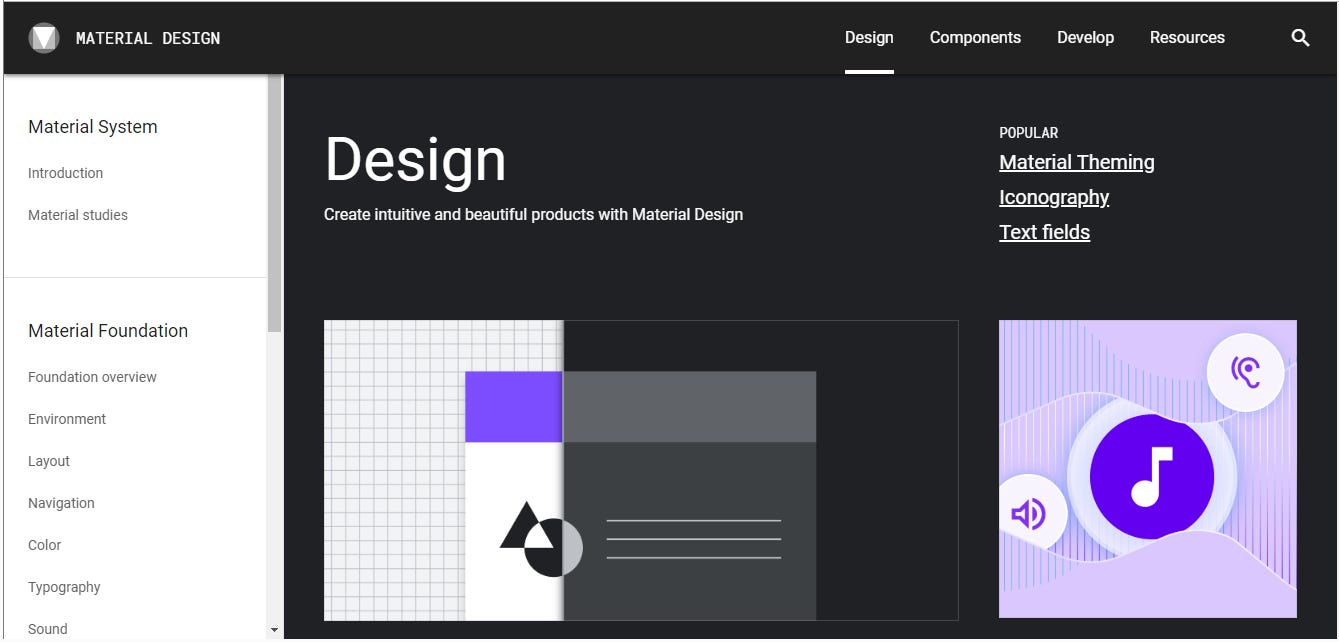Open the dark theme grid illustration card
1339x642 pixels.
(641, 470)
